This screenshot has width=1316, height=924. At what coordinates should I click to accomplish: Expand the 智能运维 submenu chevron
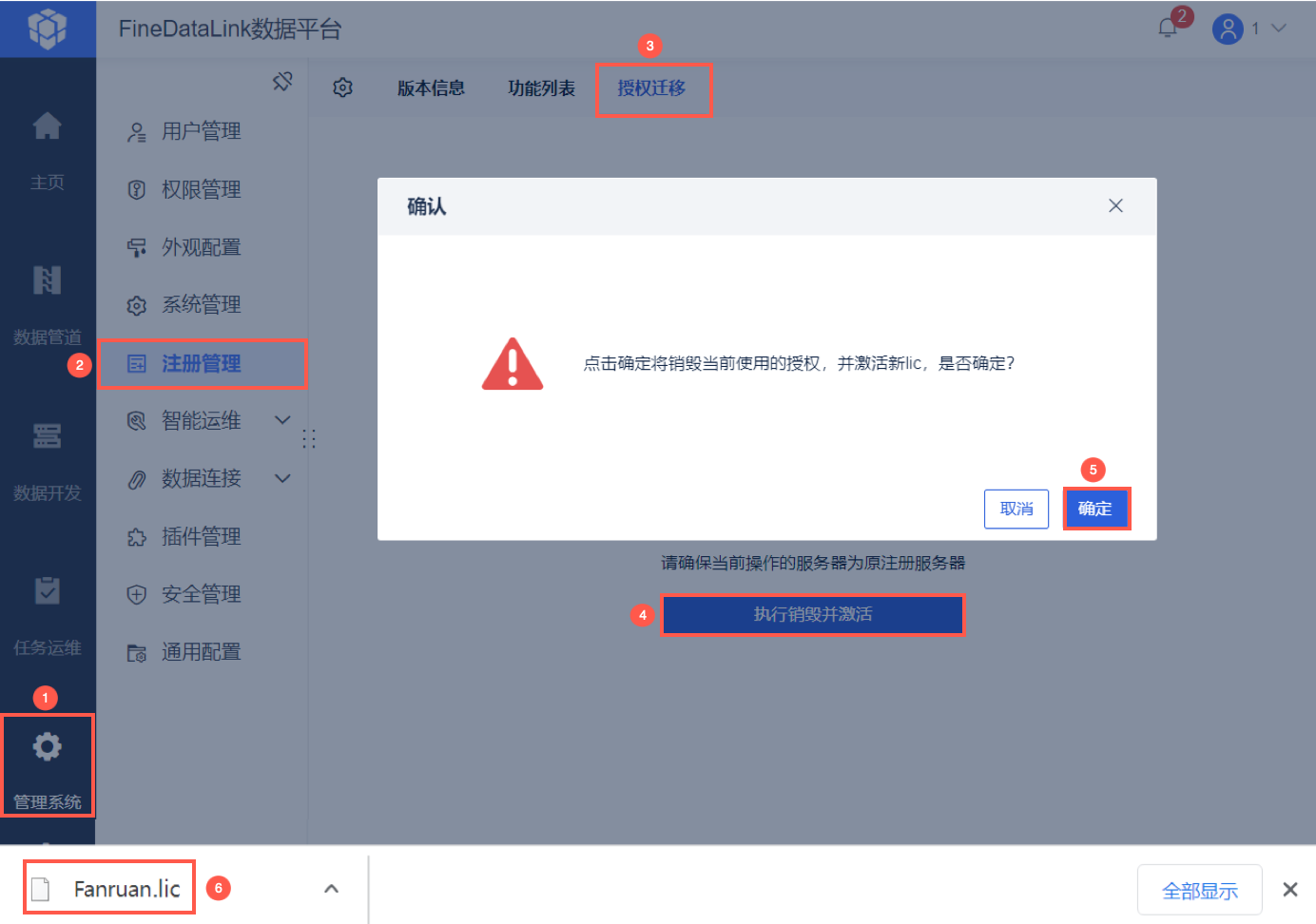point(282,419)
